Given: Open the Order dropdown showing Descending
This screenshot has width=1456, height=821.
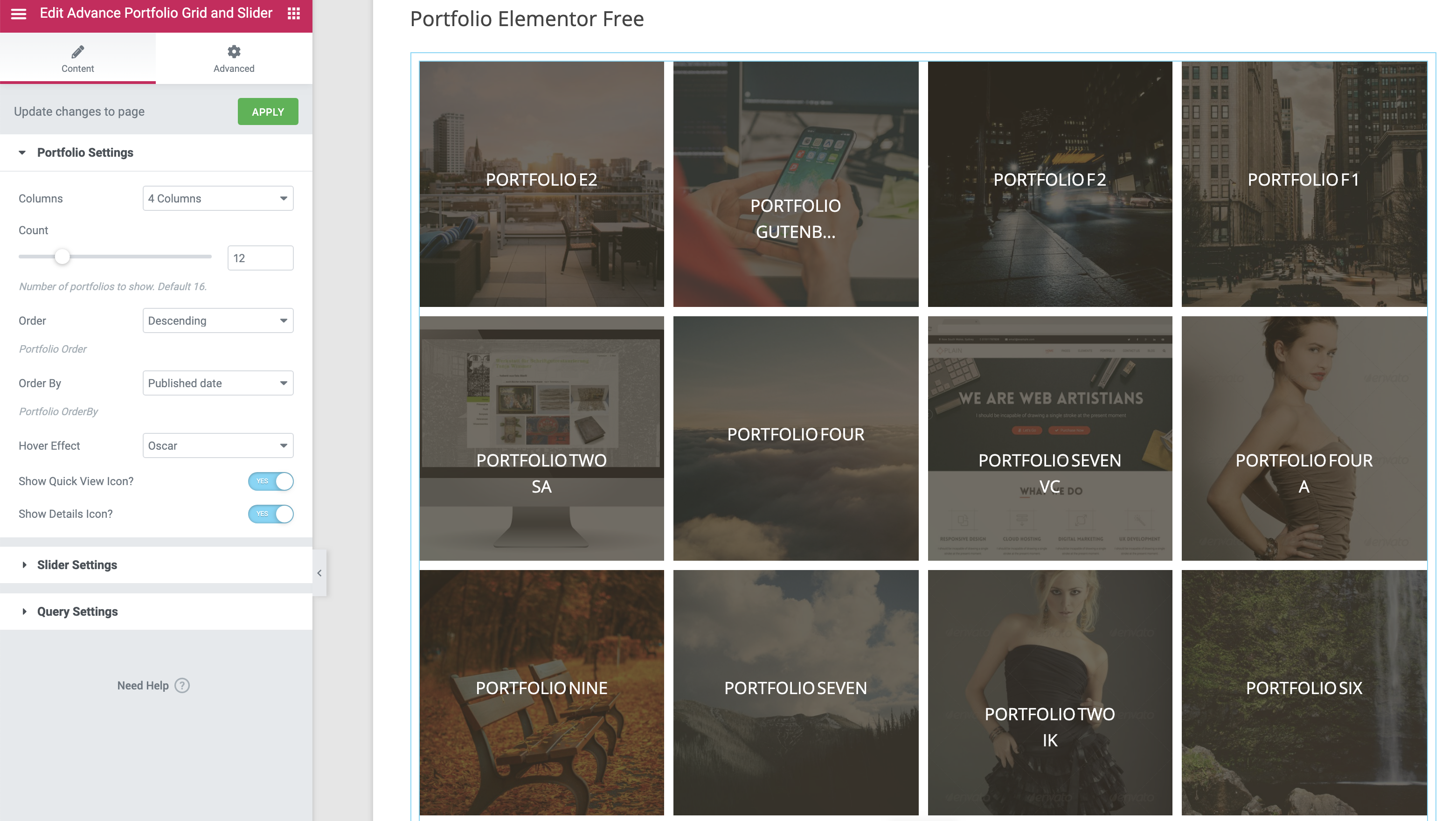Looking at the screenshot, I should pyautogui.click(x=218, y=320).
